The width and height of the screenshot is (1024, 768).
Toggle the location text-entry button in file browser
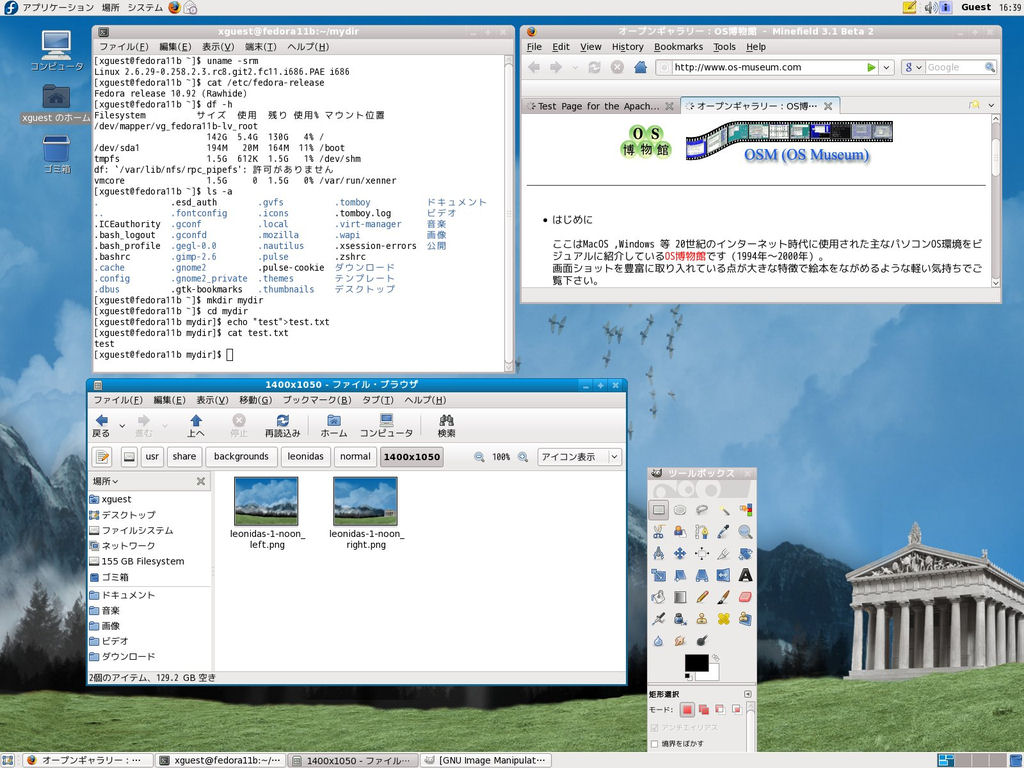coord(103,456)
